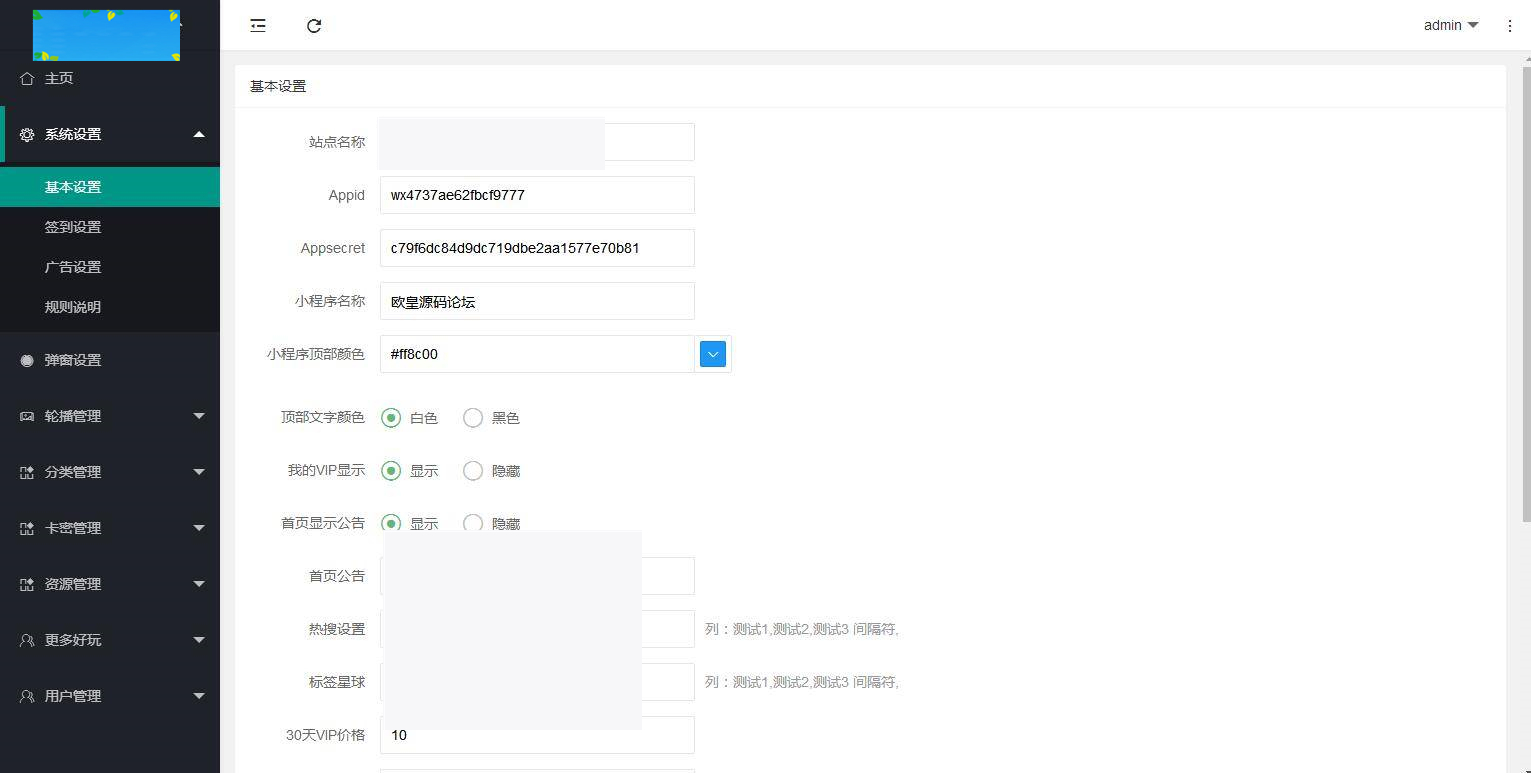
Task: Collapse the 系统设置 menu section
Action: (110, 134)
